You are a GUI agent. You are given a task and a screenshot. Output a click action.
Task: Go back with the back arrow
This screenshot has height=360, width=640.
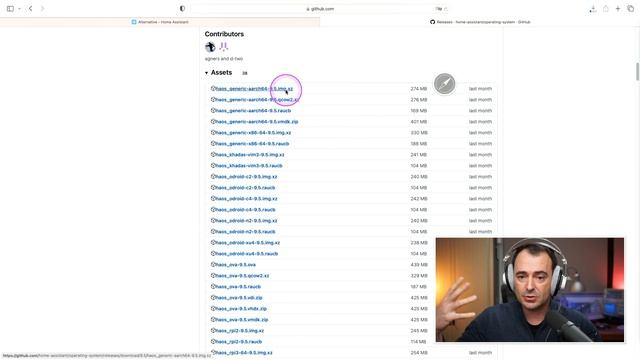point(31,9)
